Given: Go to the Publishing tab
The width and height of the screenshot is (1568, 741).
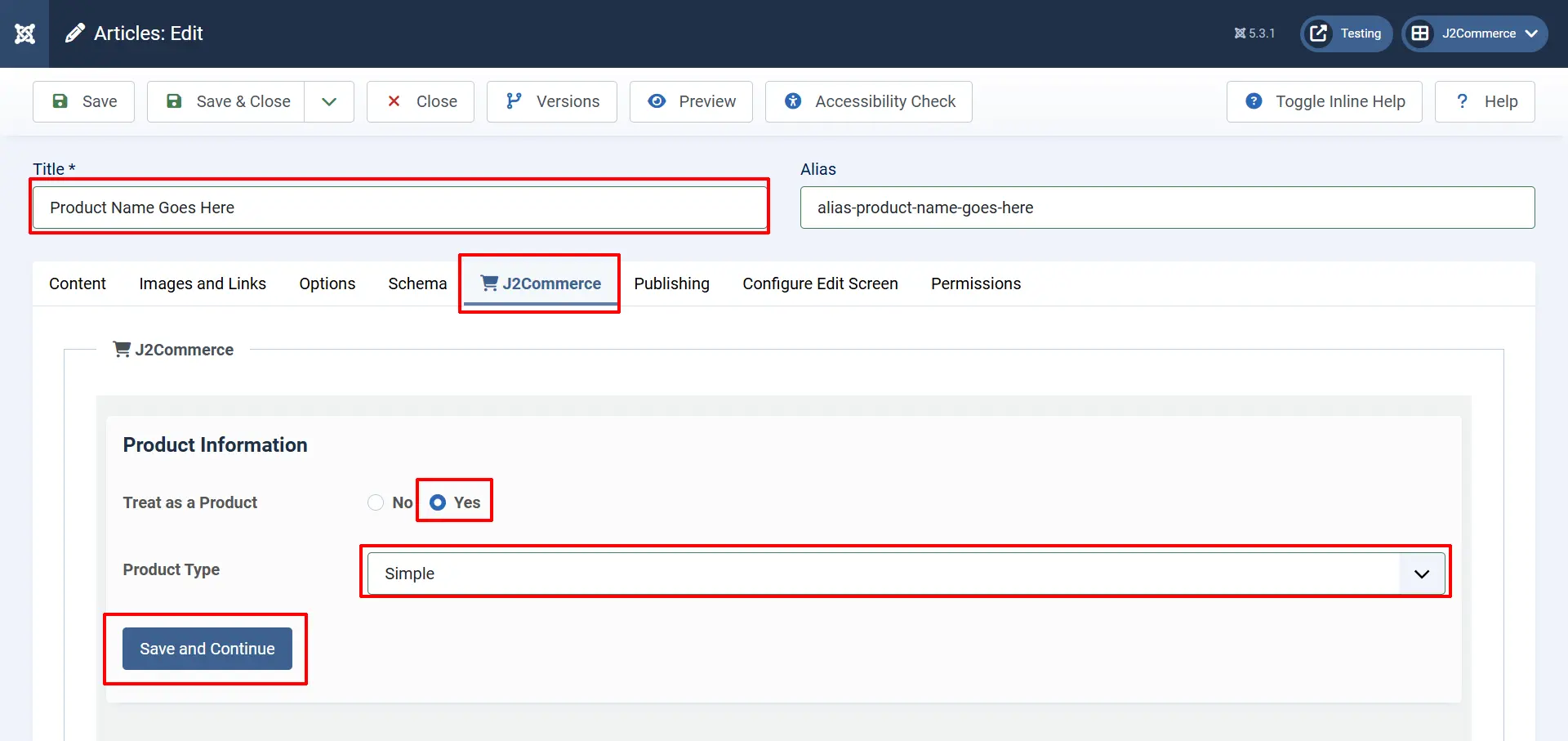Looking at the screenshot, I should [671, 283].
